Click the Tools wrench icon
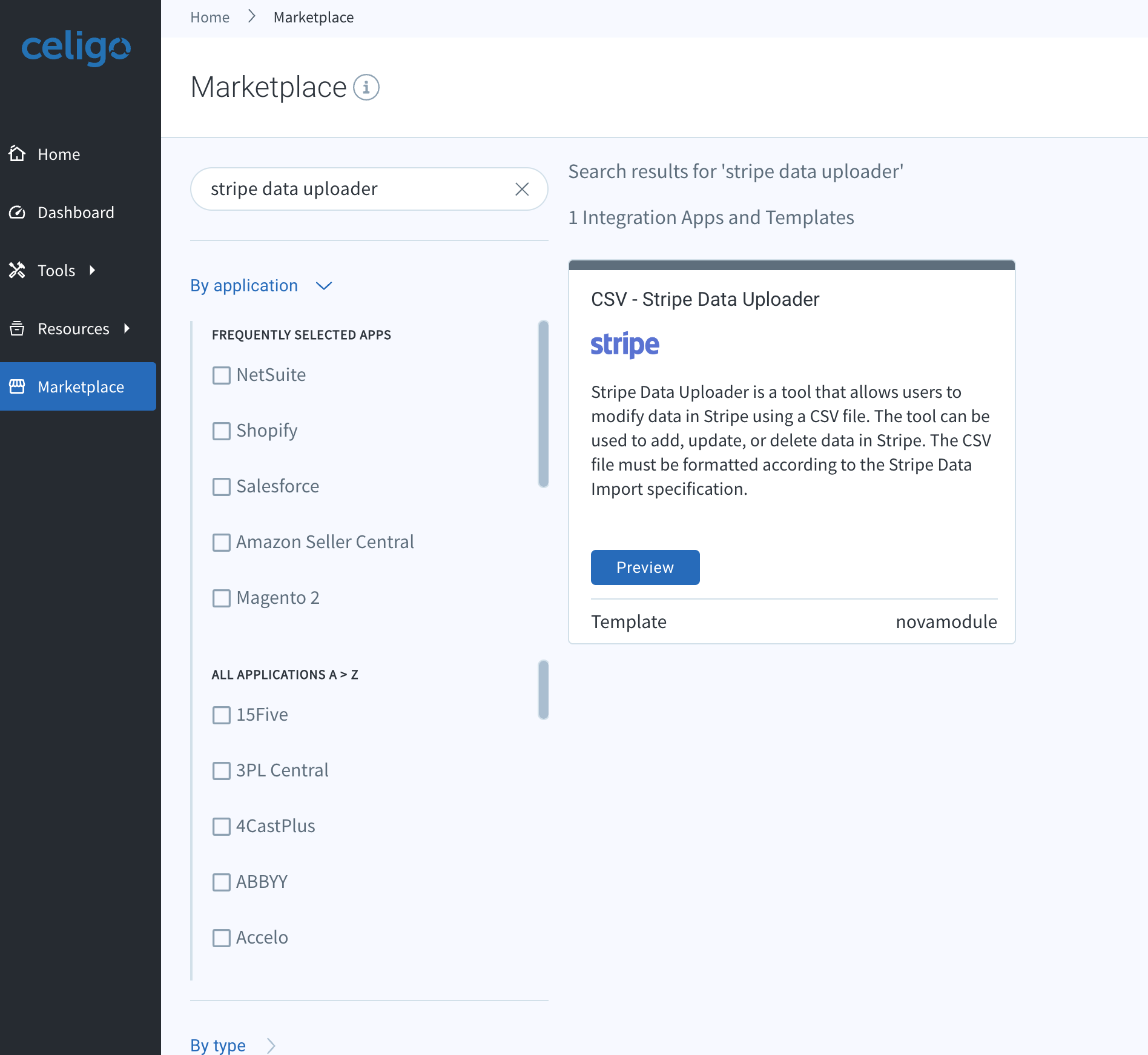This screenshot has height=1055, width=1148. [x=17, y=270]
